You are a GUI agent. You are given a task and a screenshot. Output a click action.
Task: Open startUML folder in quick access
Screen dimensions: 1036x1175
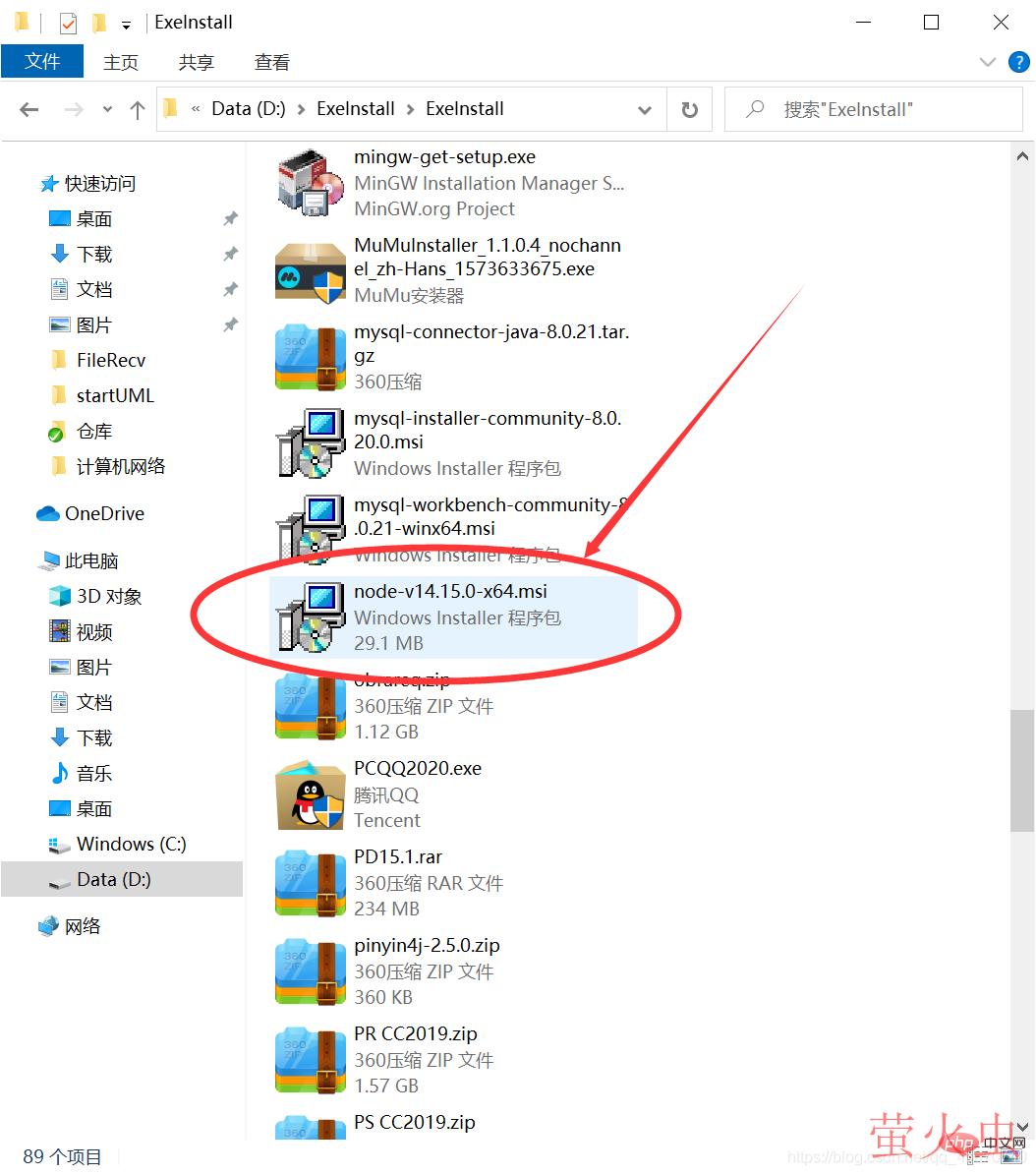click(101, 395)
